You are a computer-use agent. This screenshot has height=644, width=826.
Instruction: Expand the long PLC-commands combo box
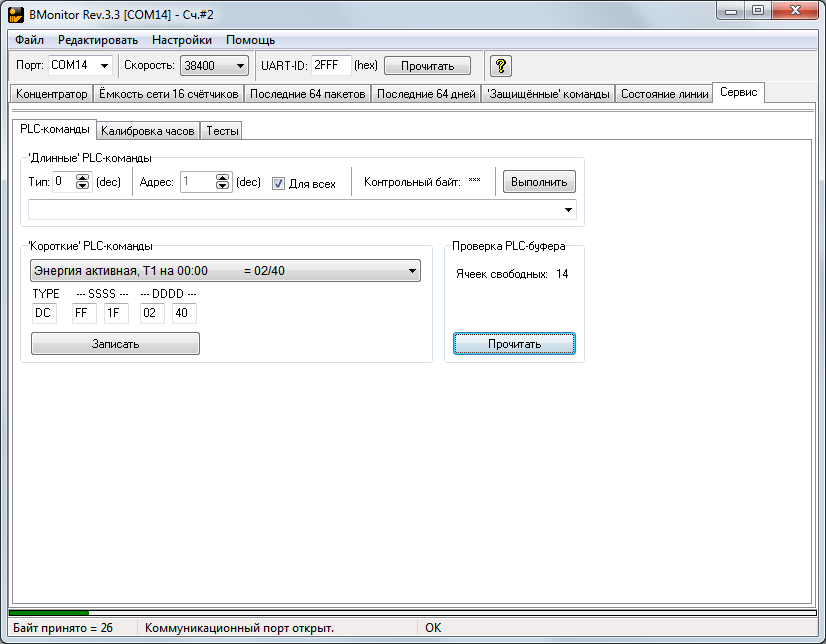[x=568, y=210]
